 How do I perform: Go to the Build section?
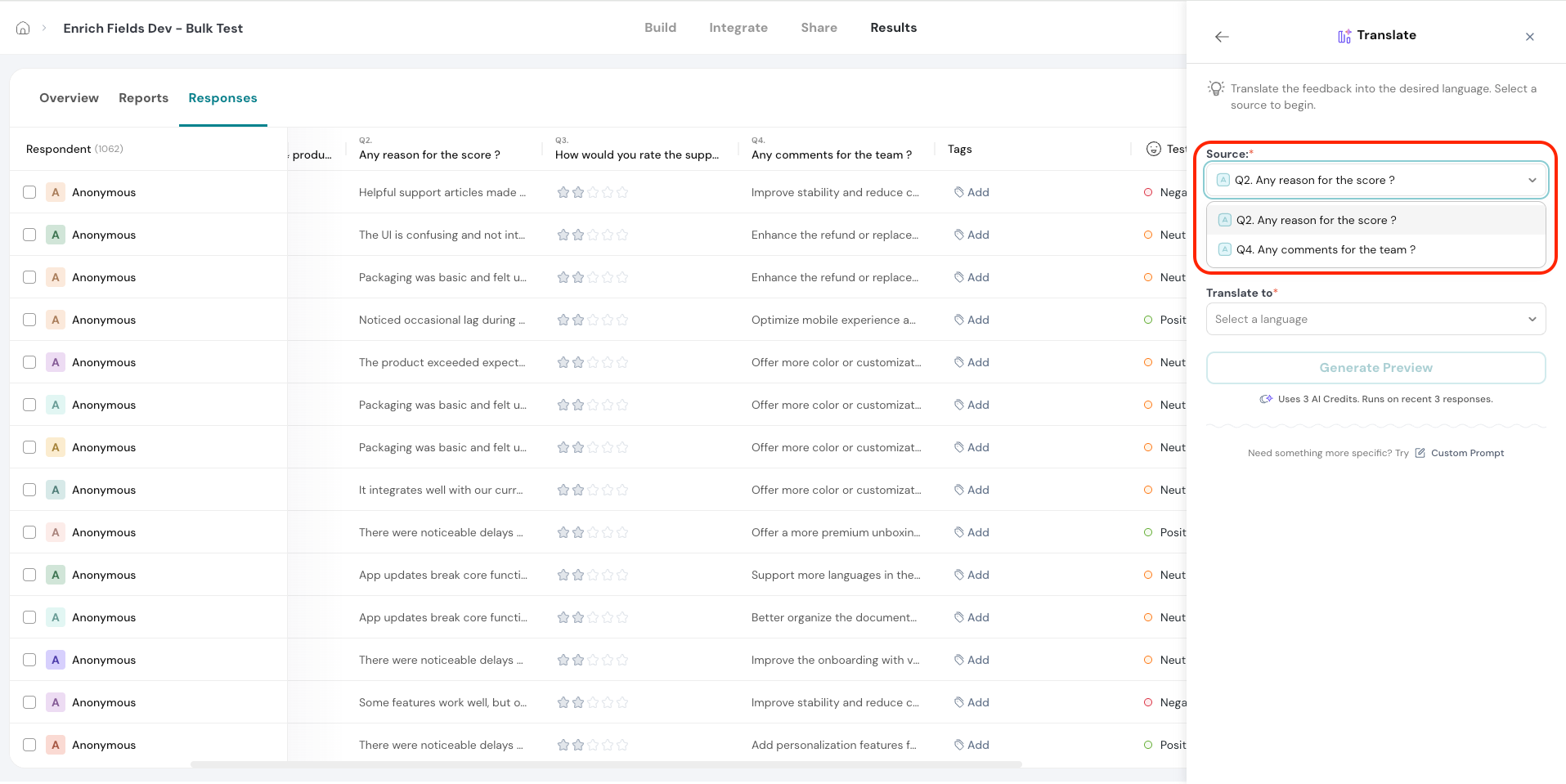(660, 28)
